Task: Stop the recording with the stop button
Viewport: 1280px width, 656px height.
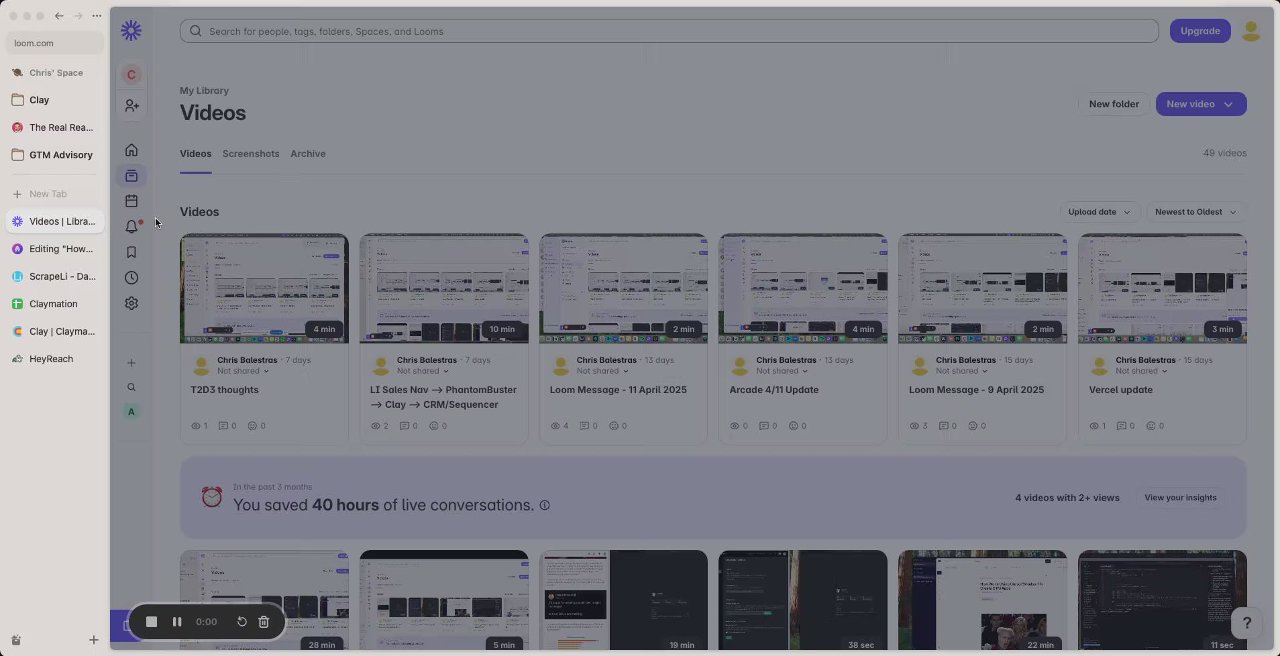Action: click(151, 622)
